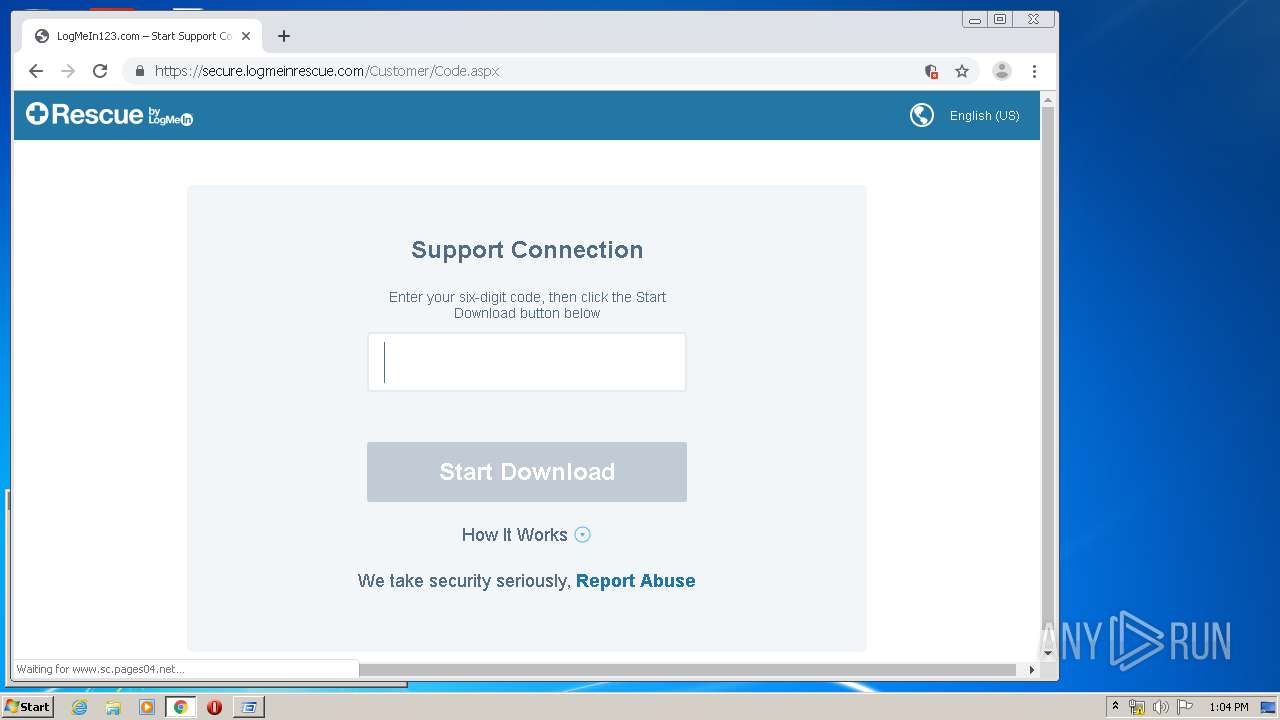Restore down the Chrome window
Screen dimensions: 1280x720
1000,19
